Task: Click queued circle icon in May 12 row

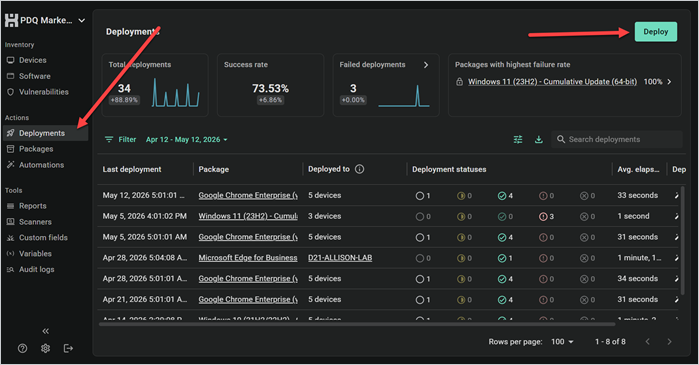Action: tap(419, 196)
